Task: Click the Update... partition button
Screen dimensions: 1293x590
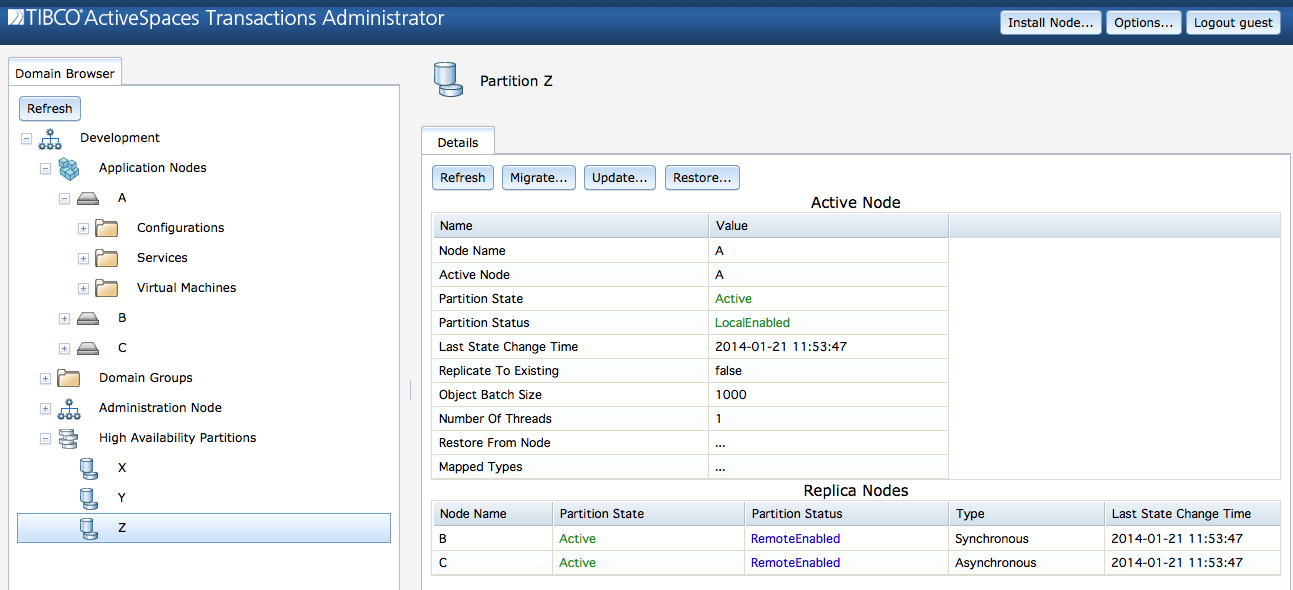Action: (620, 177)
